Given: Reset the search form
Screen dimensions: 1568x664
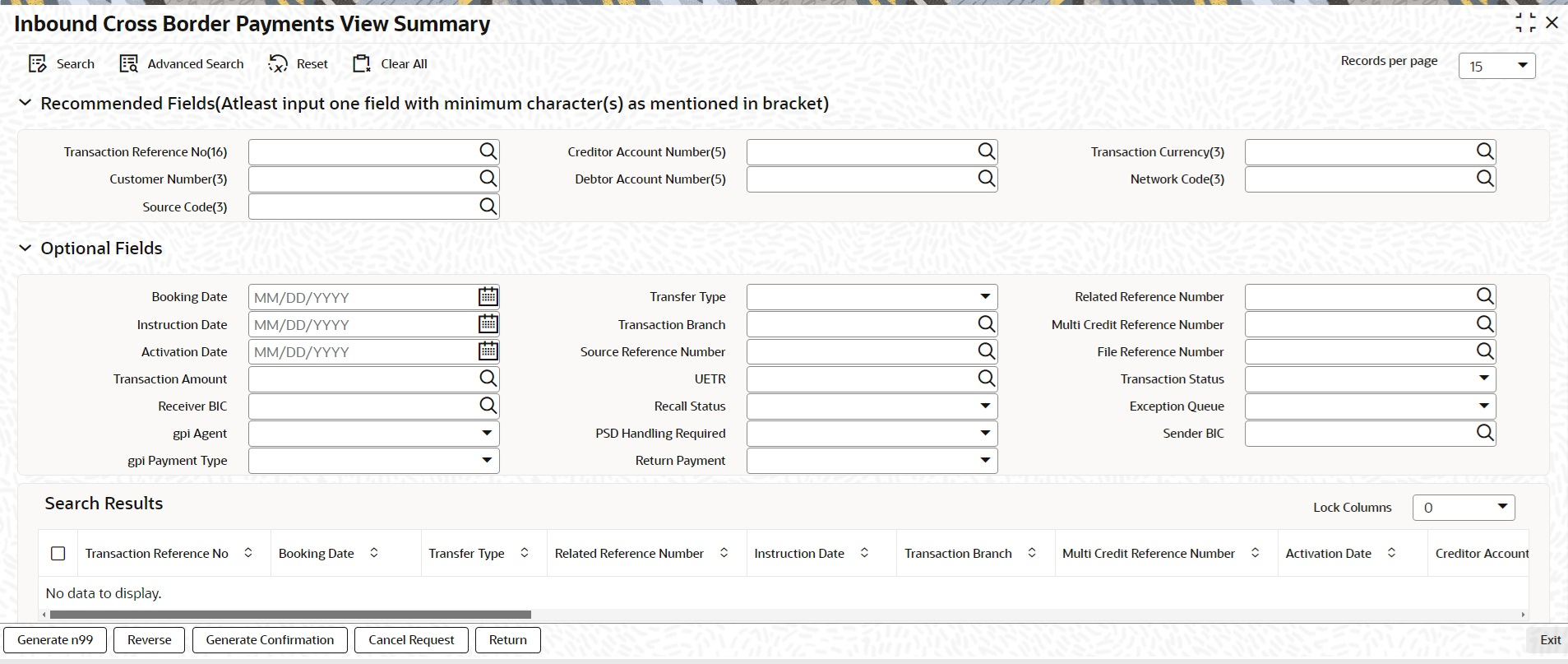Looking at the screenshot, I should (x=298, y=64).
